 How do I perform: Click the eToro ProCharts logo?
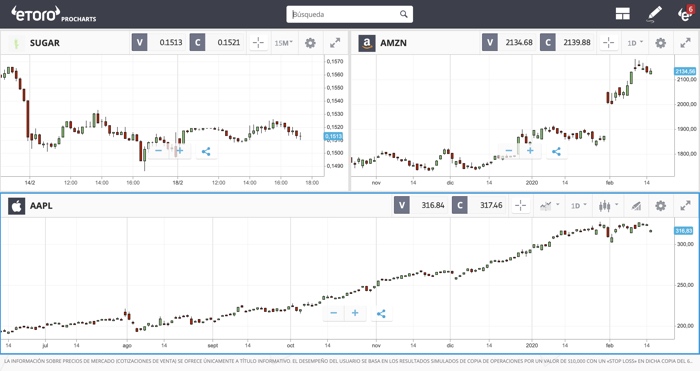pyautogui.click(x=54, y=14)
